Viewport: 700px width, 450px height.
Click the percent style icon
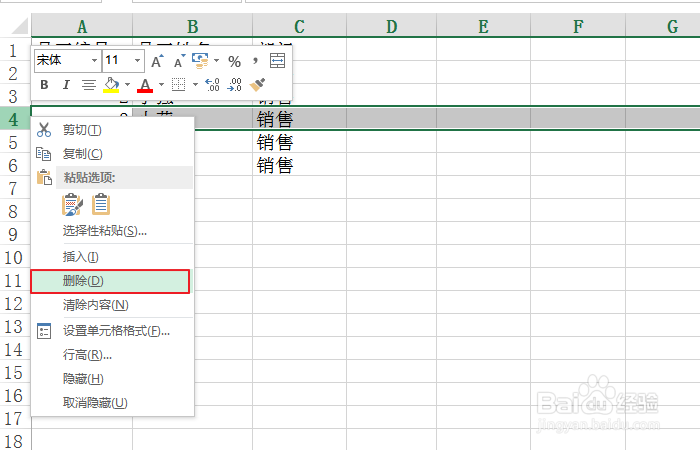[x=234, y=61]
